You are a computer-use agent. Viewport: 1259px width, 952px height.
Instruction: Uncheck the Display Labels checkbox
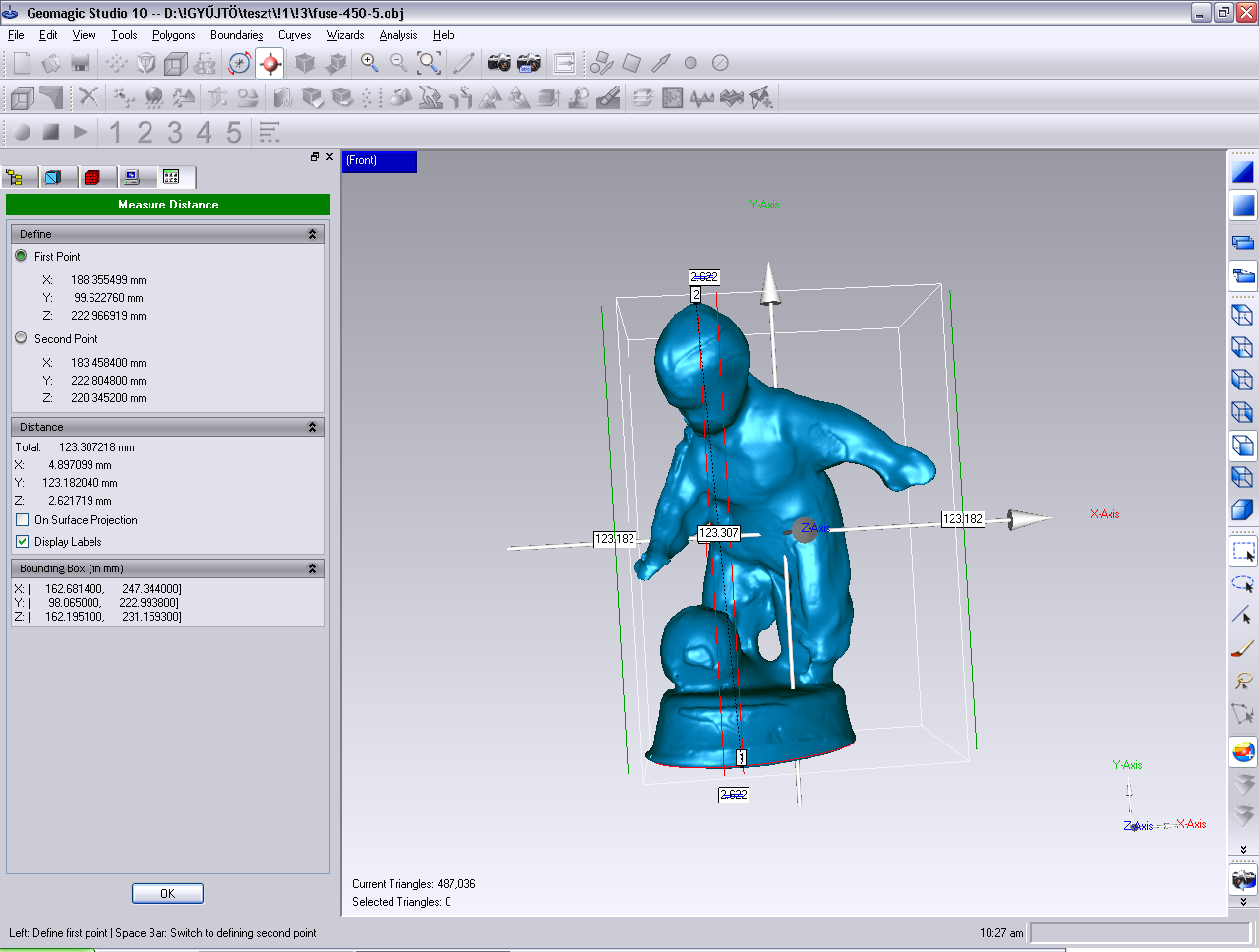coord(23,542)
